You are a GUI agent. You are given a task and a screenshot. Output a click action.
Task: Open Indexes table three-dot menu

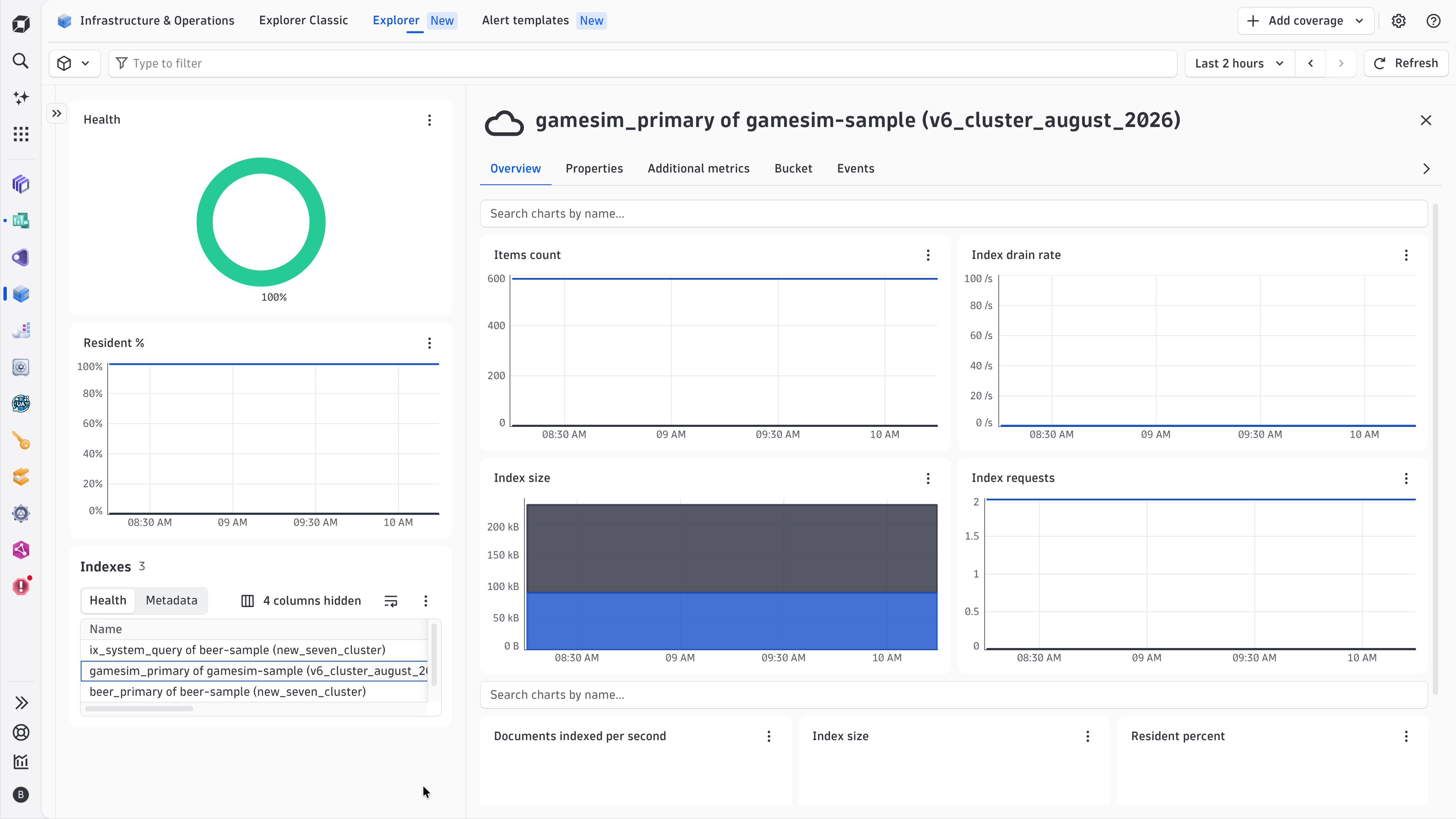pos(425,601)
